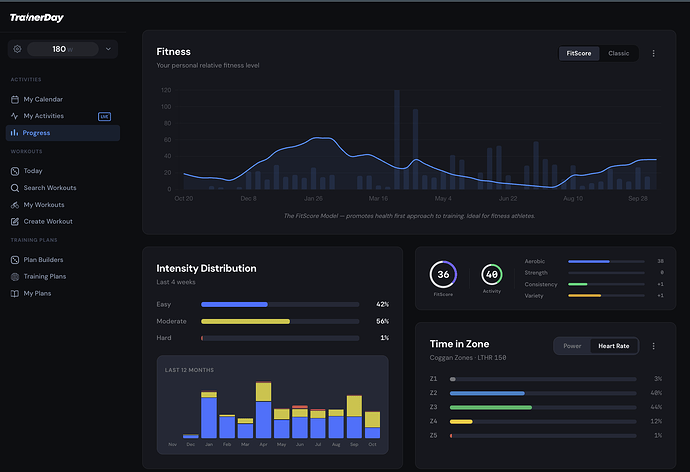Open Fitness card three-dot menu
Image resolution: width=690 pixels, height=472 pixels.
pyautogui.click(x=653, y=53)
